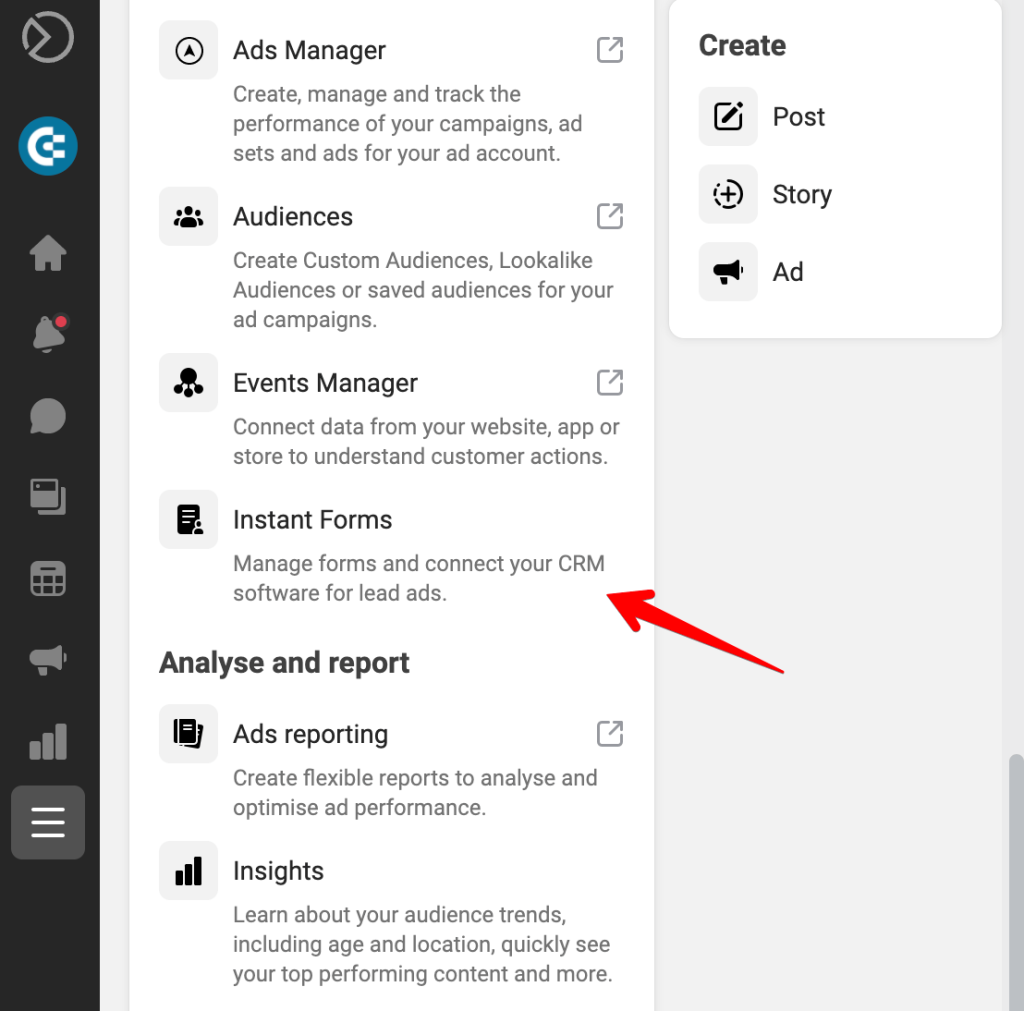Create a new Post

click(x=798, y=116)
